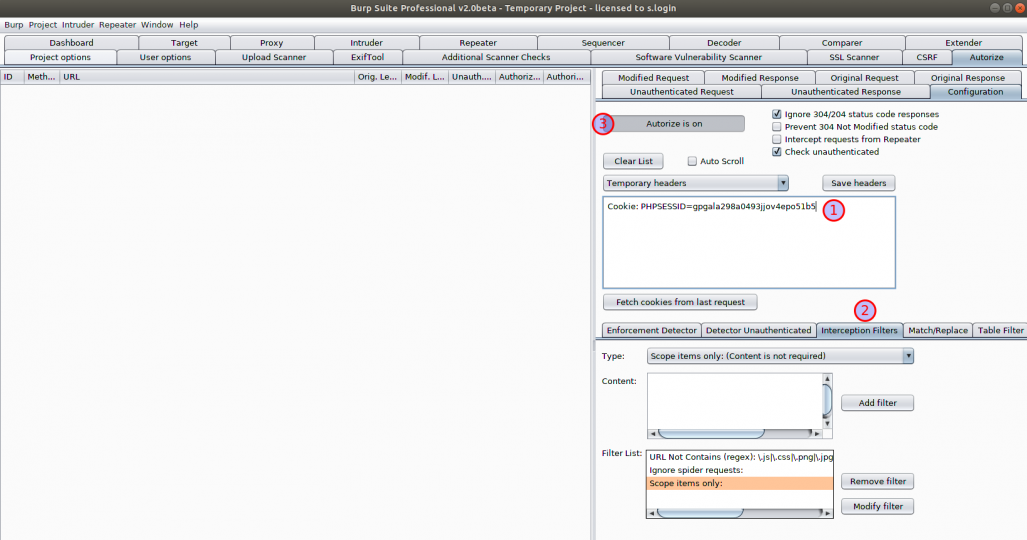Show the Modified Request tab
Viewport: 1027px width, 540px height.
click(x=653, y=77)
